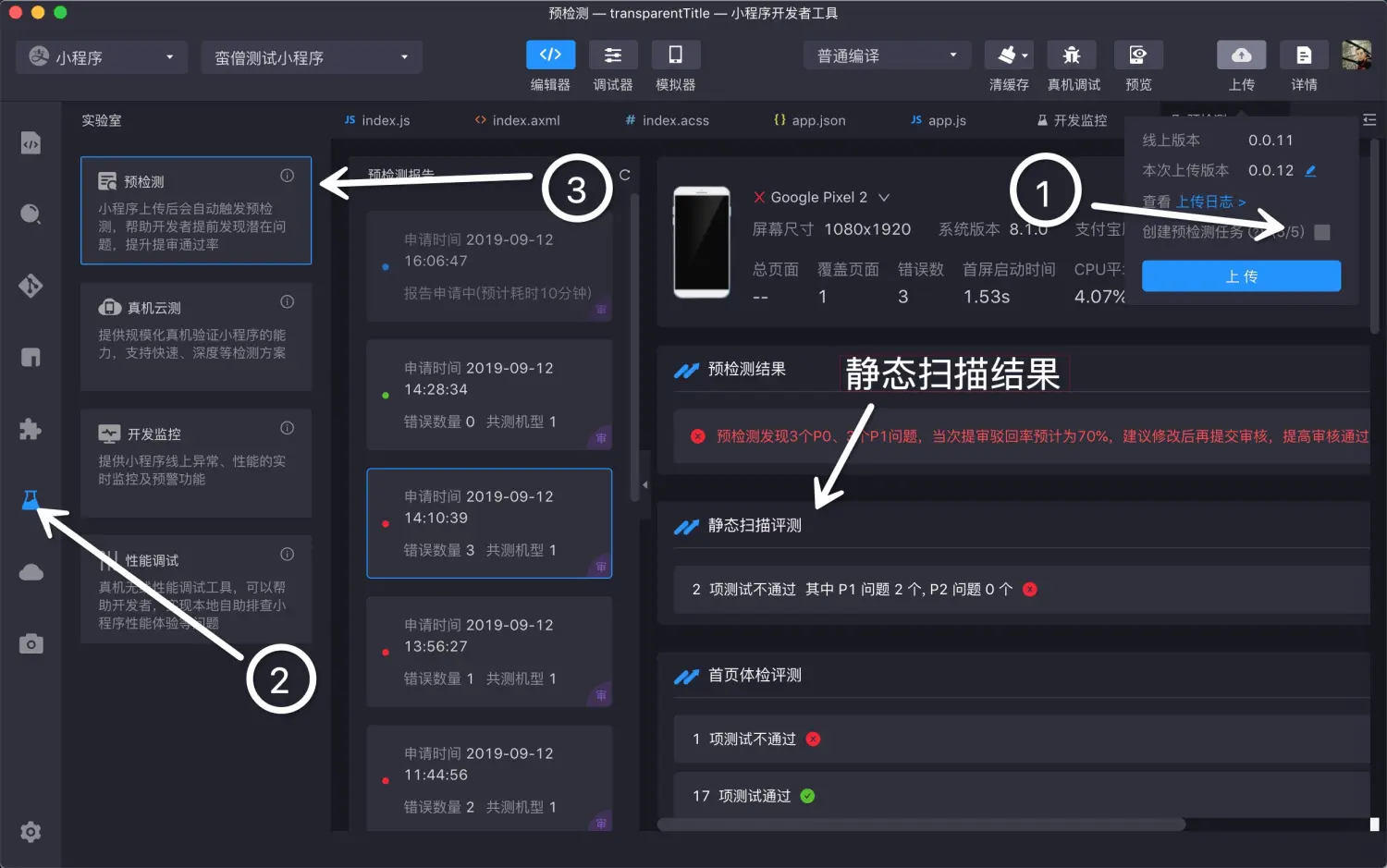Switch to the index.js tab

pos(377,120)
